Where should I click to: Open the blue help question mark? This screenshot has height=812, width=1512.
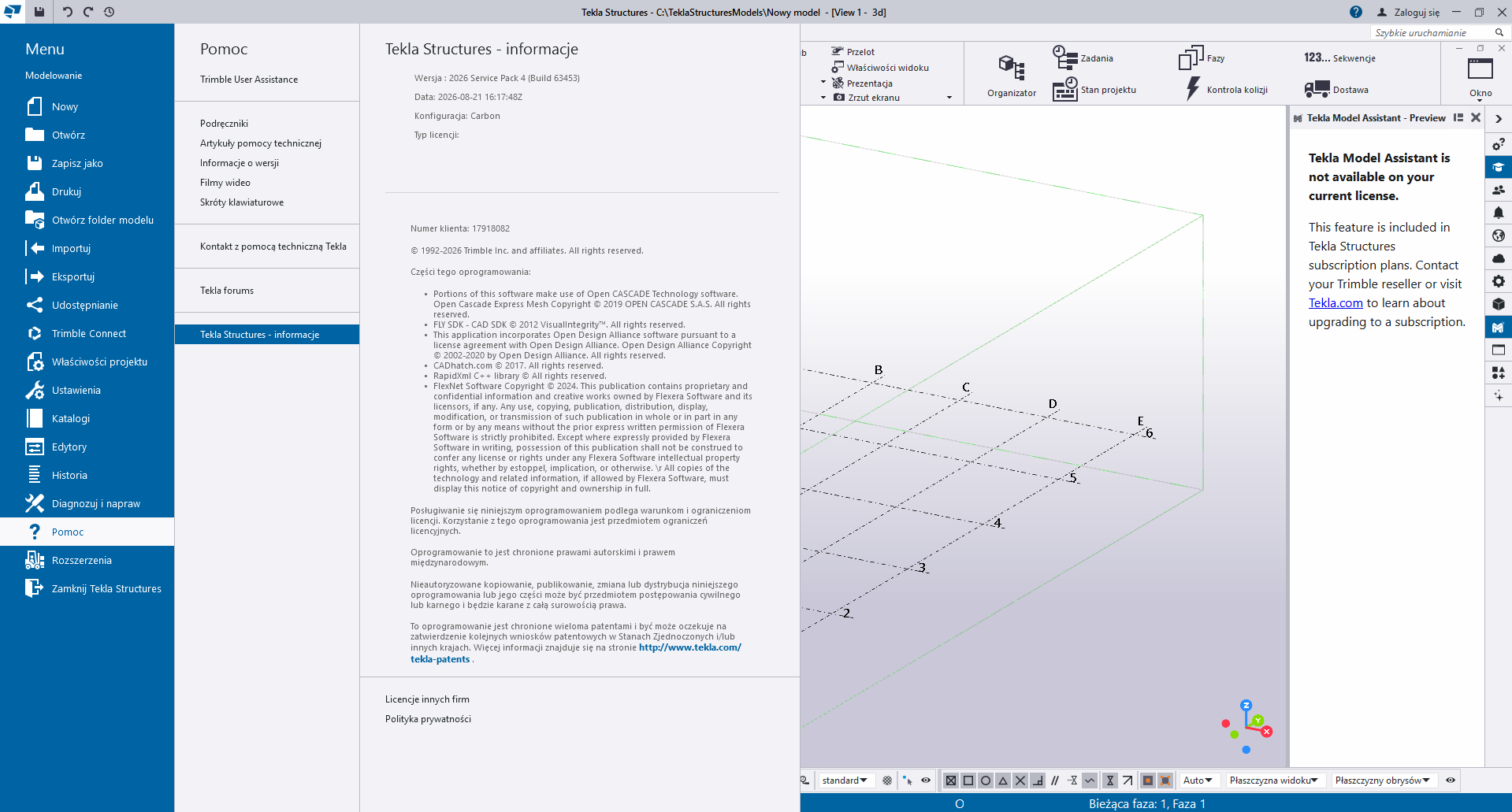pyautogui.click(x=1356, y=12)
